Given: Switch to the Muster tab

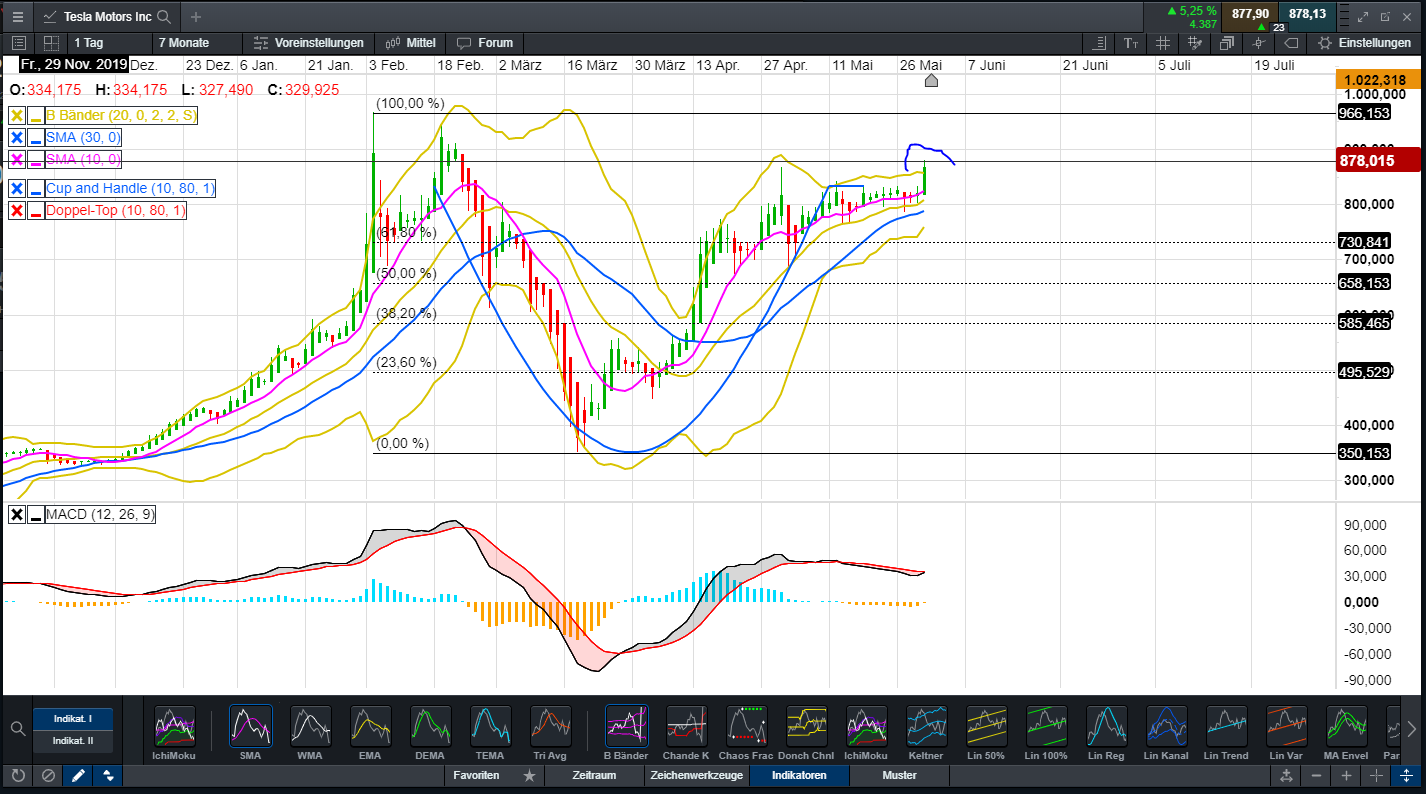Looking at the screenshot, I should coord(899,775).
